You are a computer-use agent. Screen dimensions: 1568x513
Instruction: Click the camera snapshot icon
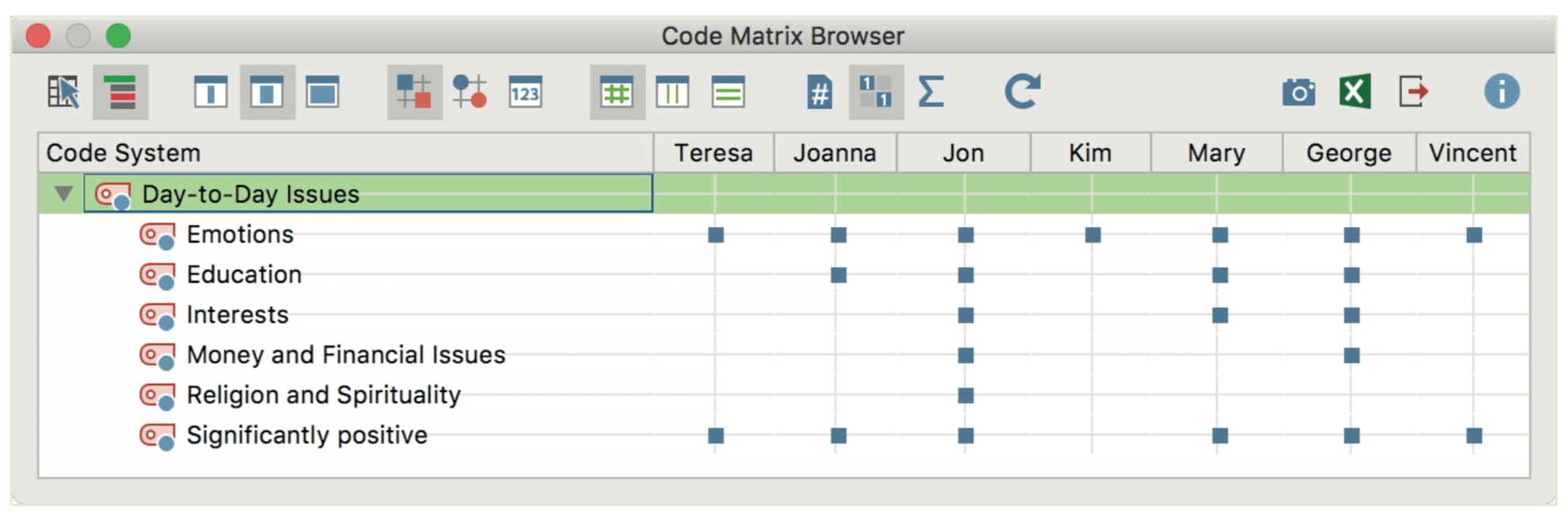[1299, 93]
